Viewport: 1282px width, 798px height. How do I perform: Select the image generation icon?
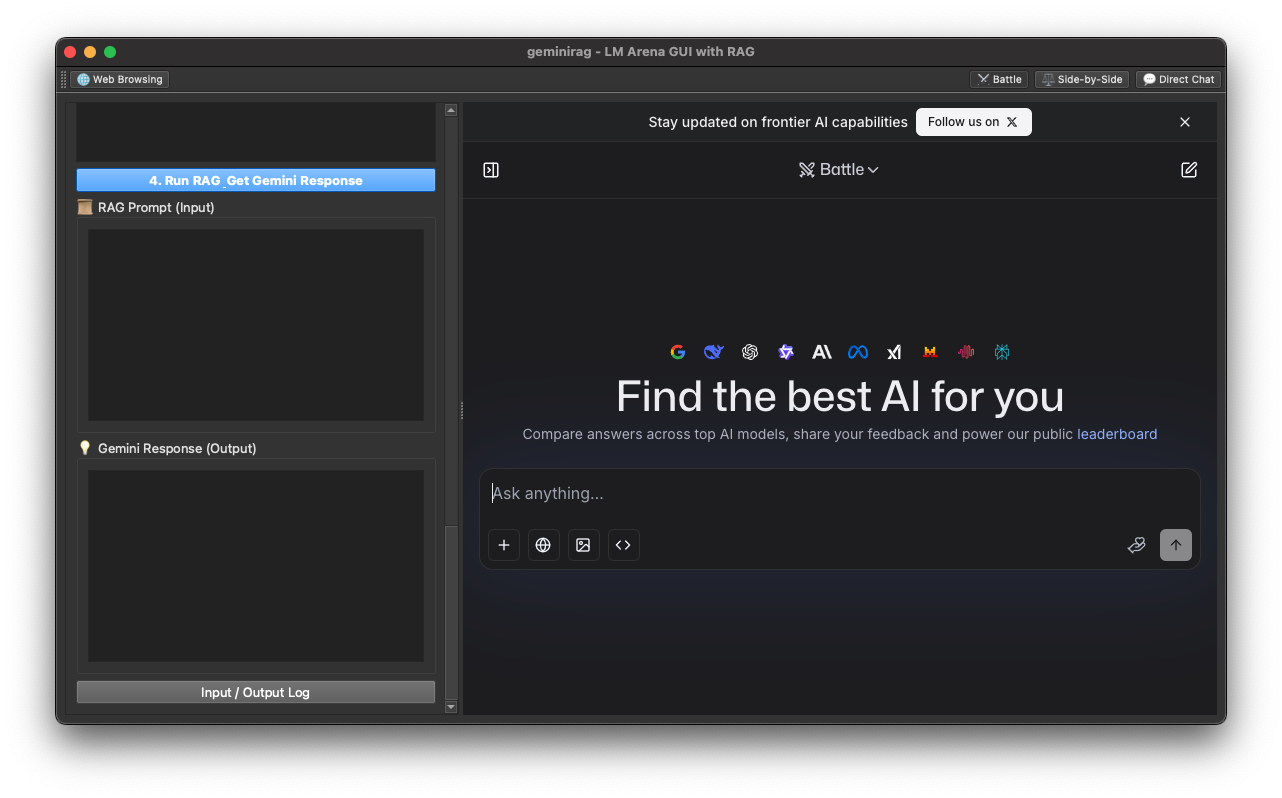[584, 545]
